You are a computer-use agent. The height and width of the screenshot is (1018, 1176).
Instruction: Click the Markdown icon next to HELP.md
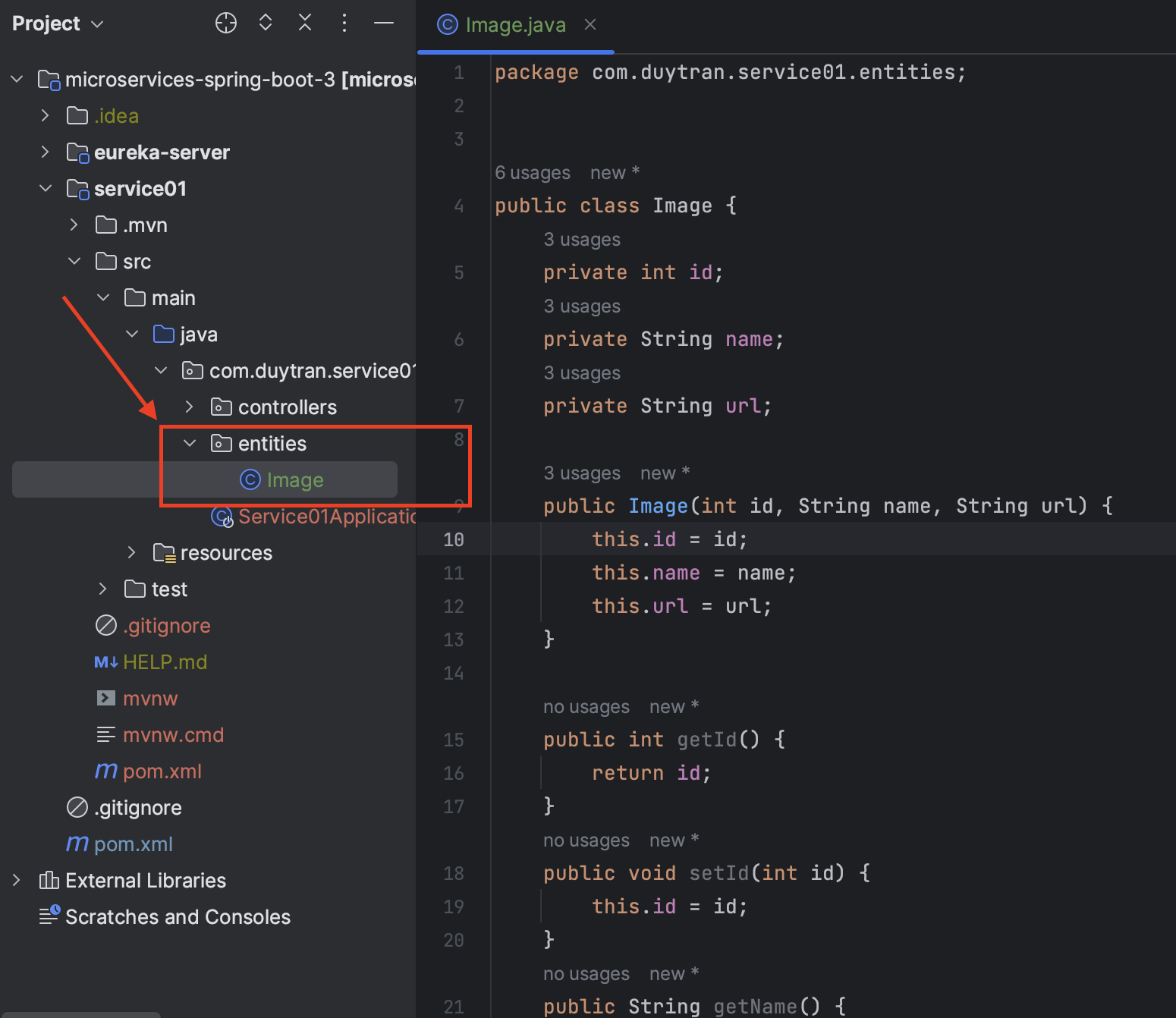click(105, 661)
